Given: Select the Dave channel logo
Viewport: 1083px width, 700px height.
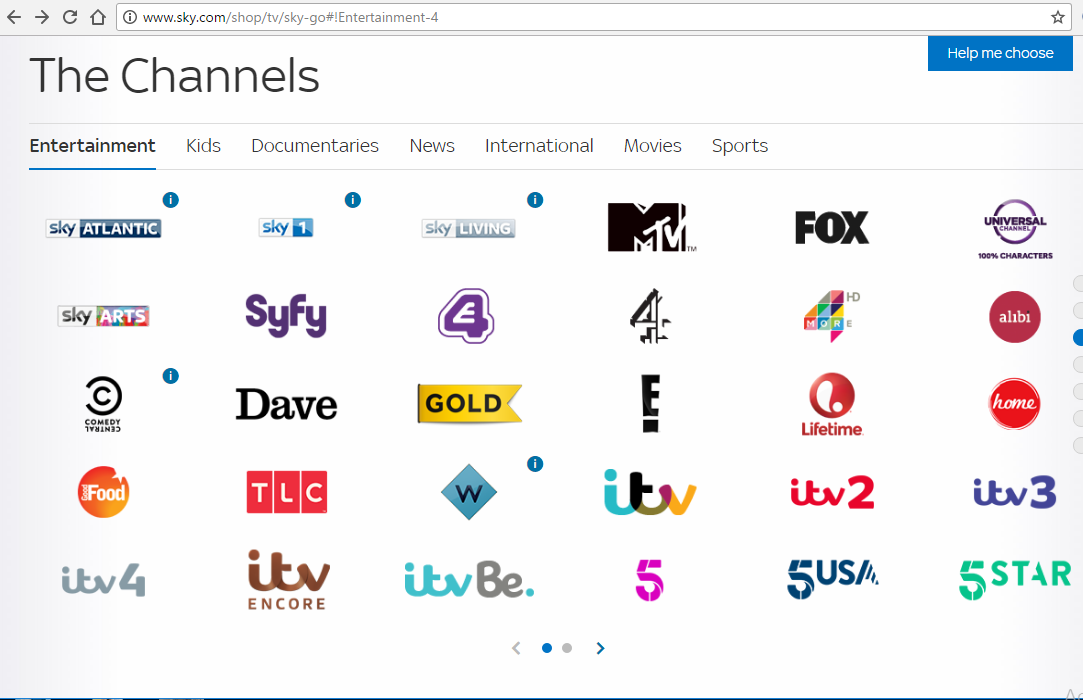Looking at the screenshot, I should [x=286, y=404].
